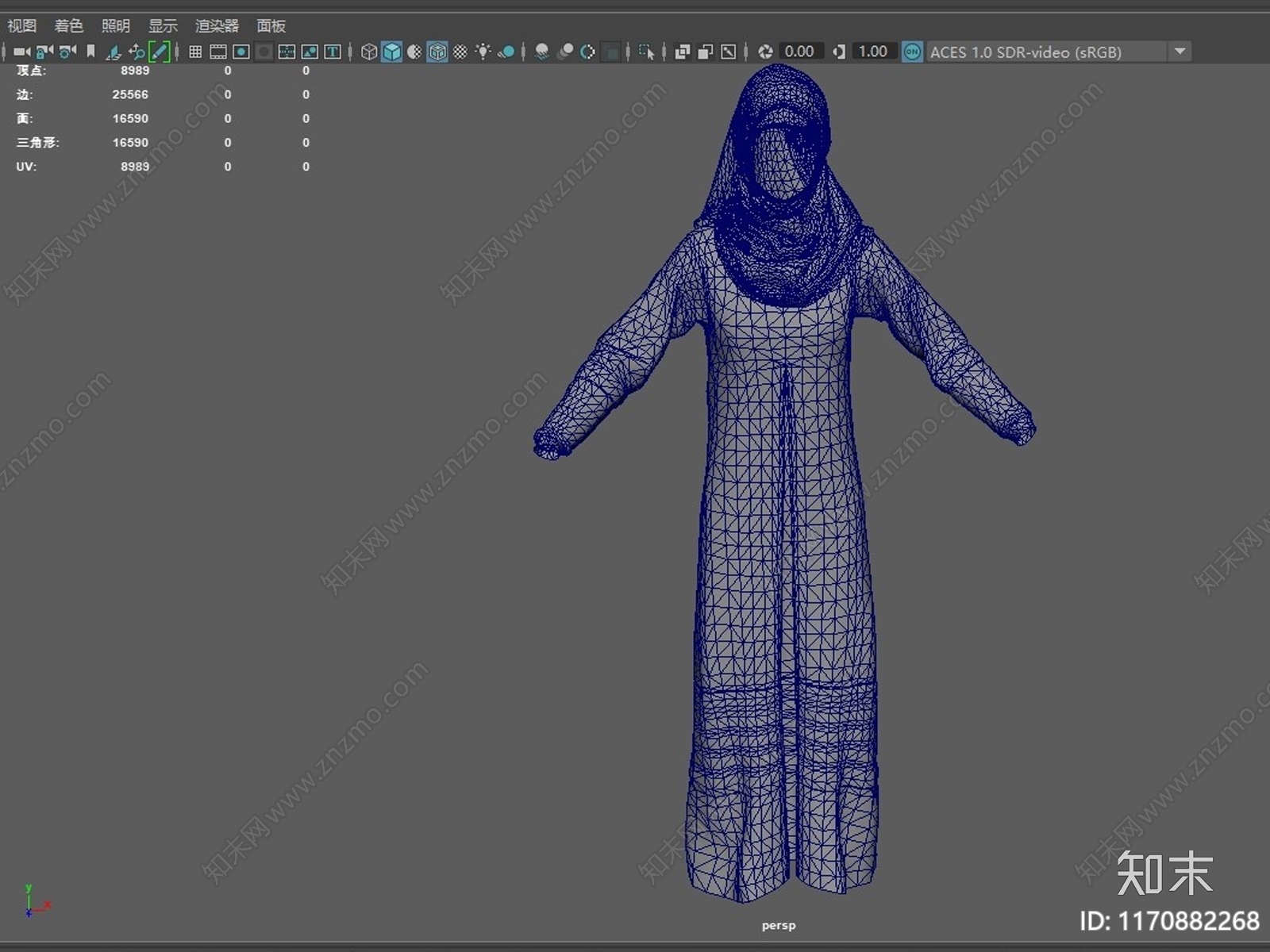Viewport: 1270px width, 952px height.
Task: Click the persp camera name label
Action: pos(779,925)
